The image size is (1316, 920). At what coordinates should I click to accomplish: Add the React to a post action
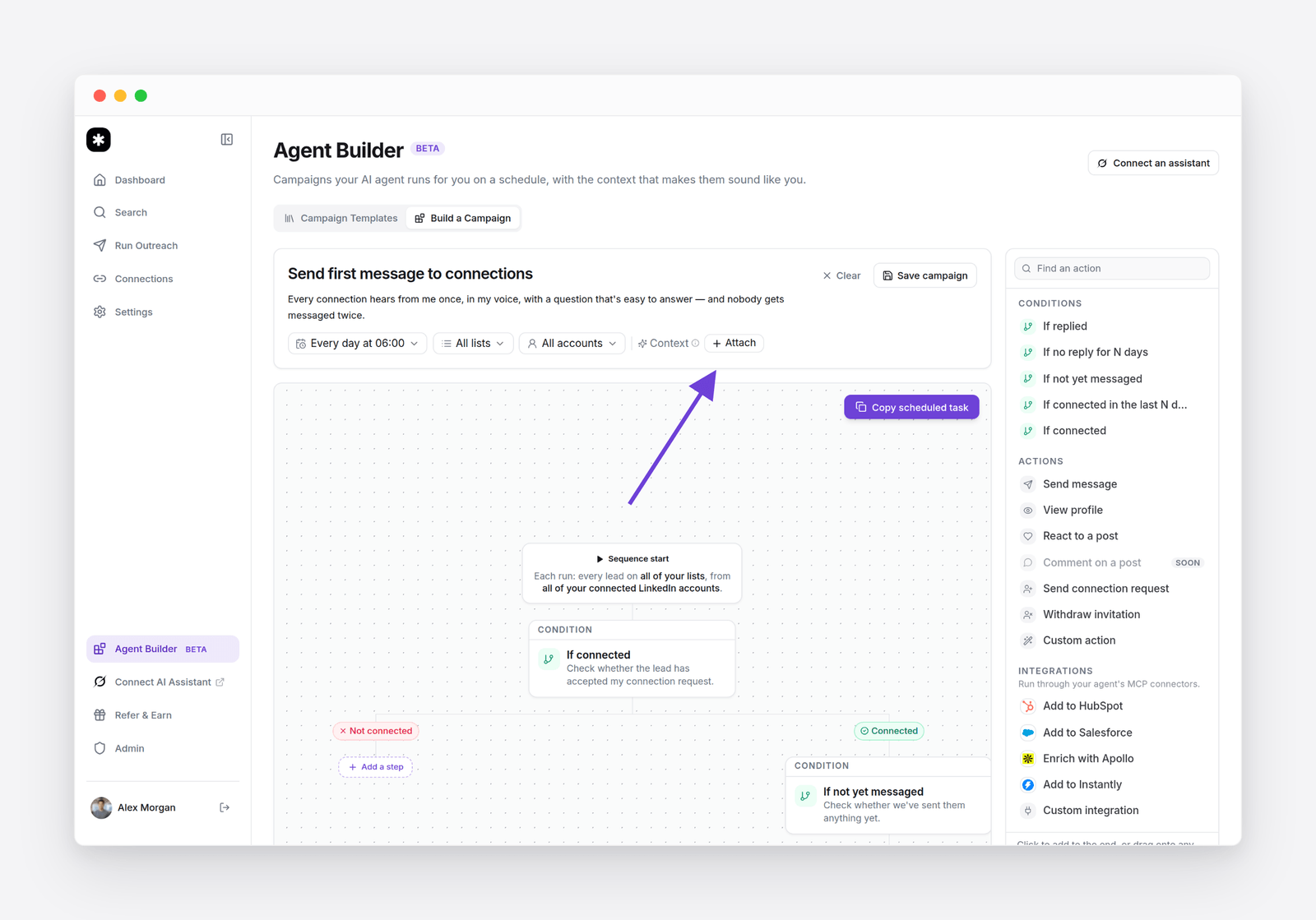click(1112, 536)
